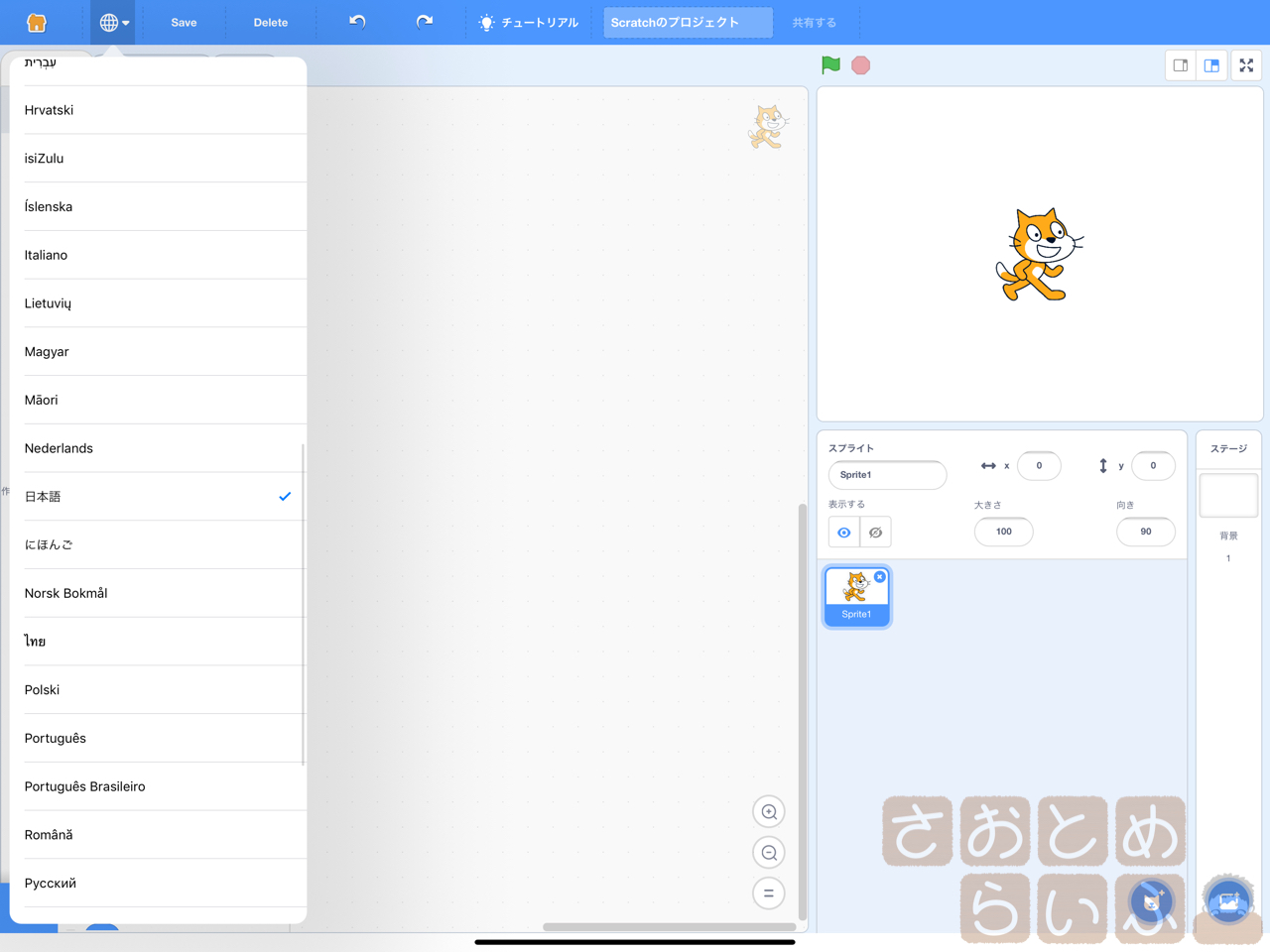Select Nederlands from the language list
Image resolution: width=1270 pixels, height=952 pixels.
[x=158, y=448]
